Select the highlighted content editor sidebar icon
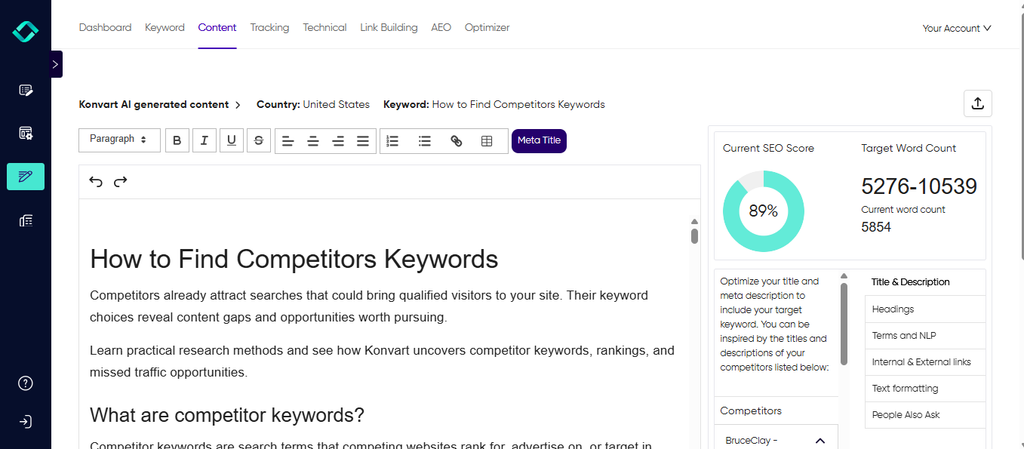Screen dimensions: 1024x449 click(25, 176)
